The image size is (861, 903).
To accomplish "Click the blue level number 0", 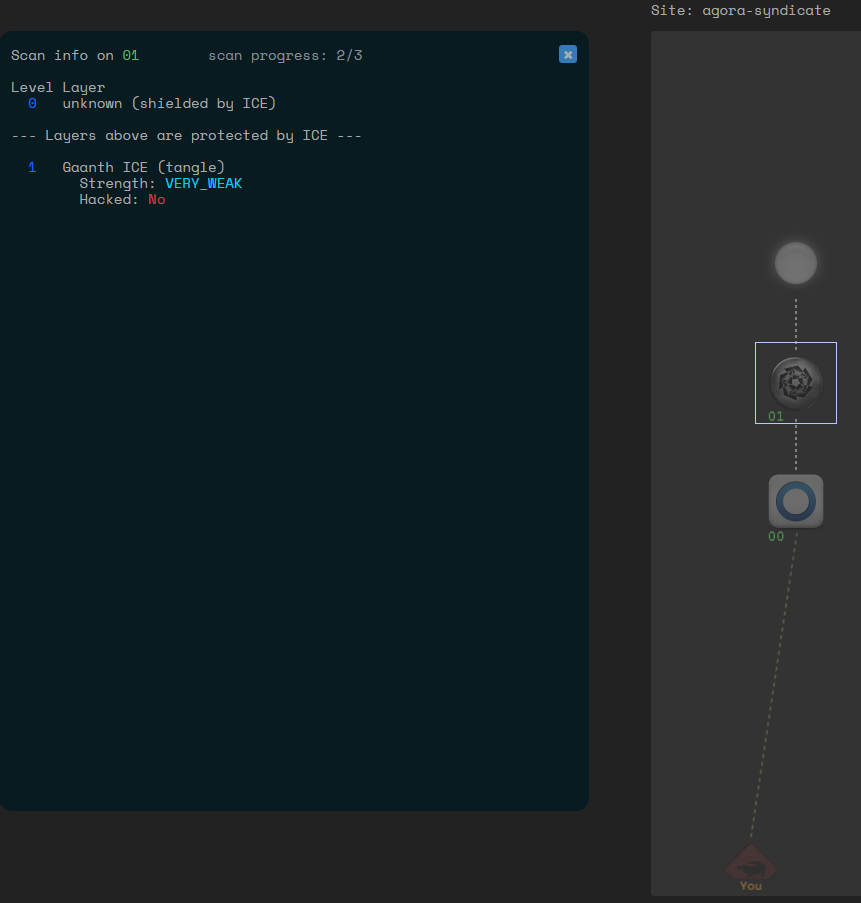I will tap(32, 104).
